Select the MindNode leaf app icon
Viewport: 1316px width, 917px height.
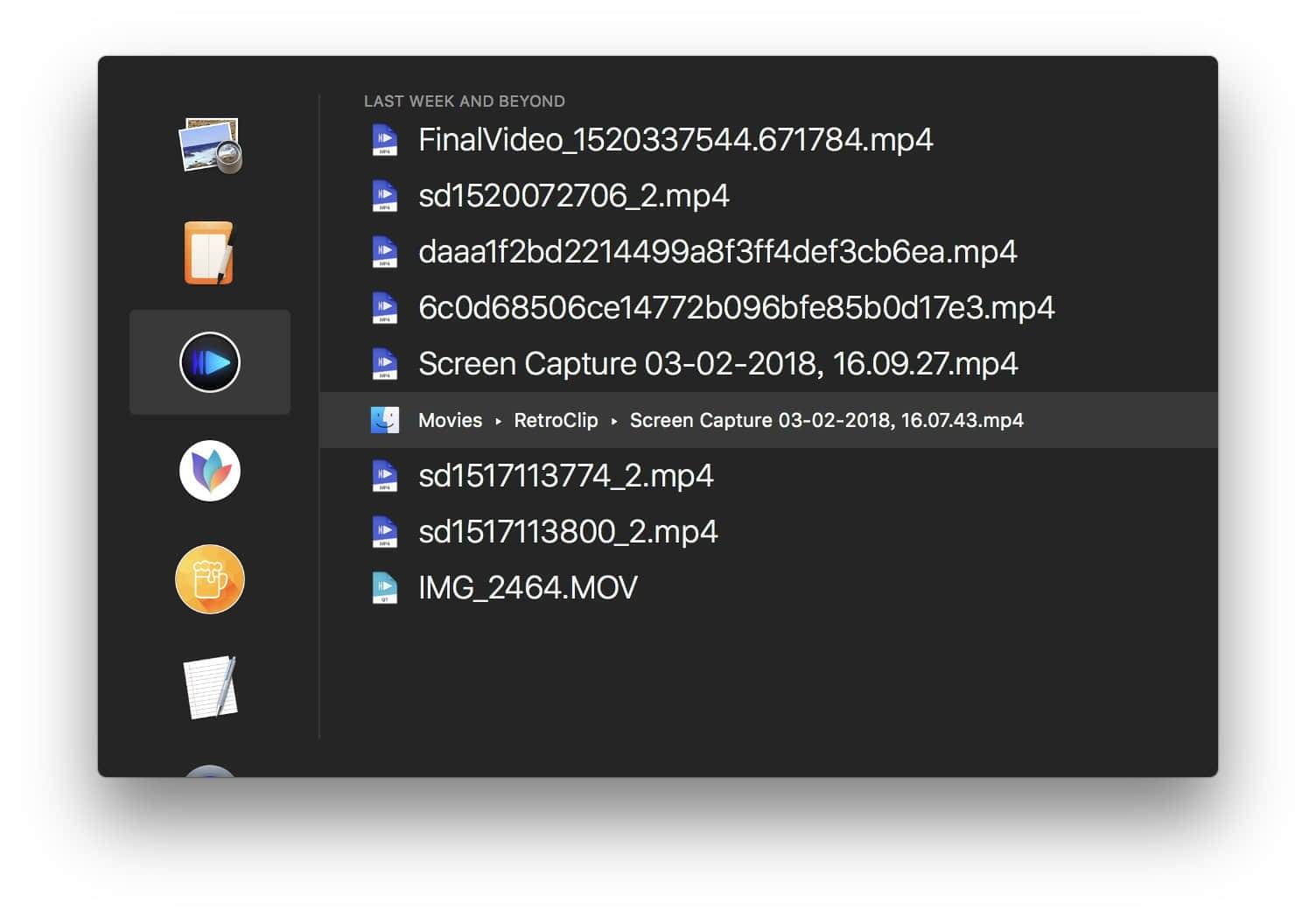(x=210, y=471)
